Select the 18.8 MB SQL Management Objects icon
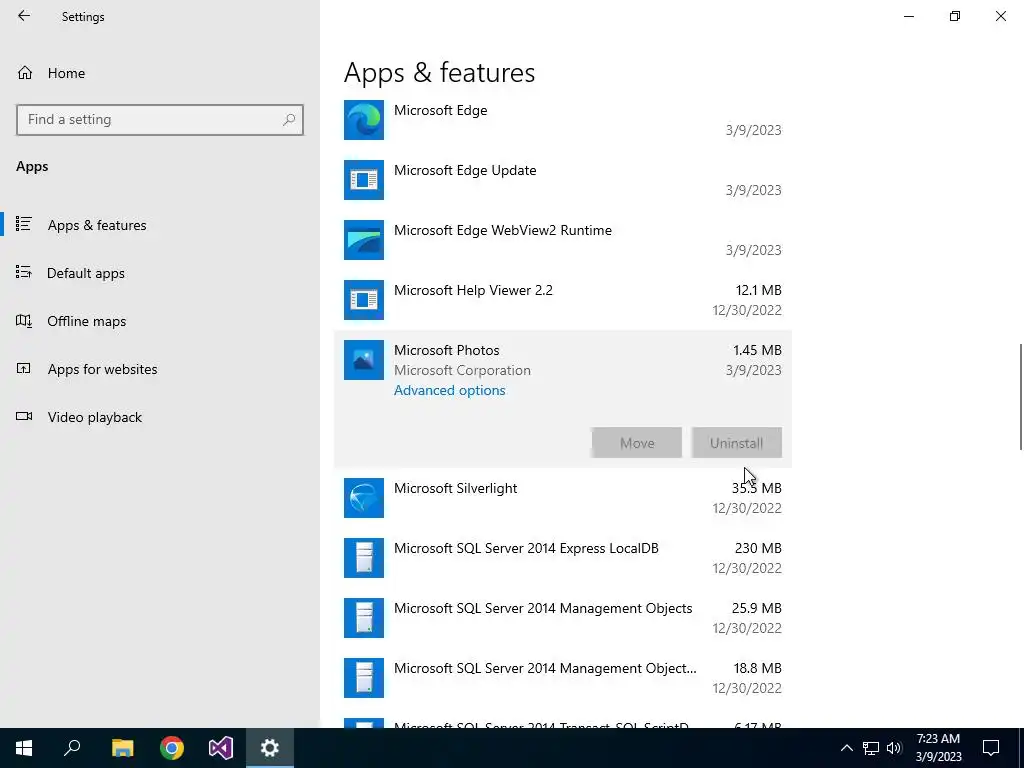Viewport: 1024px width, 768px height. (364, 678)
